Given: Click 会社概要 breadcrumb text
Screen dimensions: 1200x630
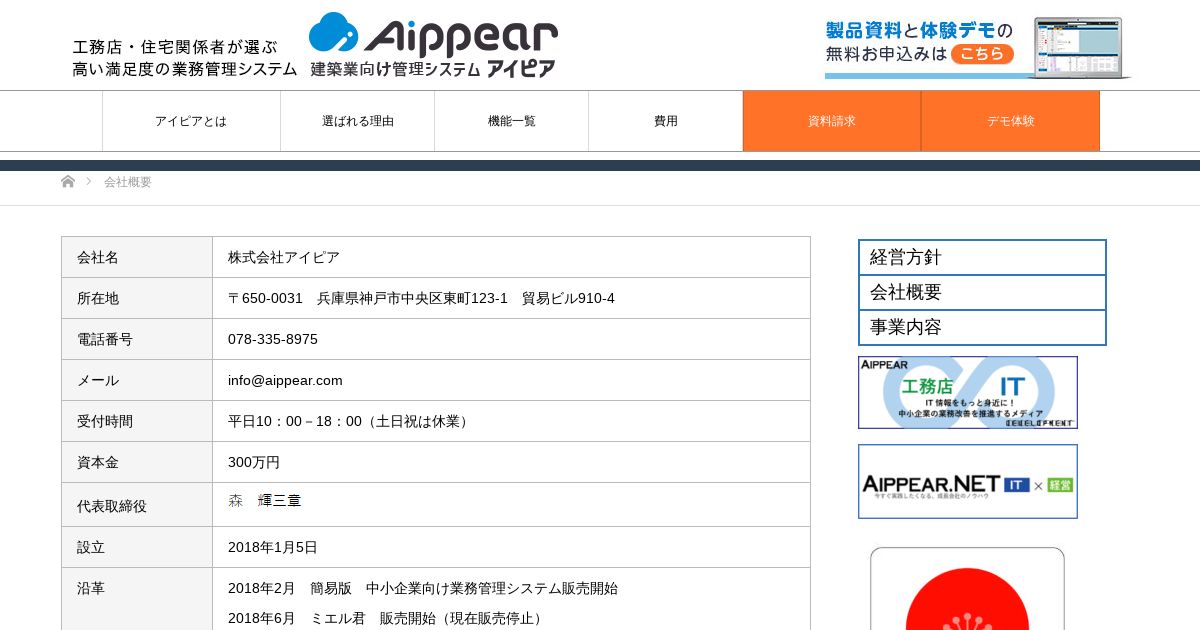Looking at the screenshot, I should [128, 182].
